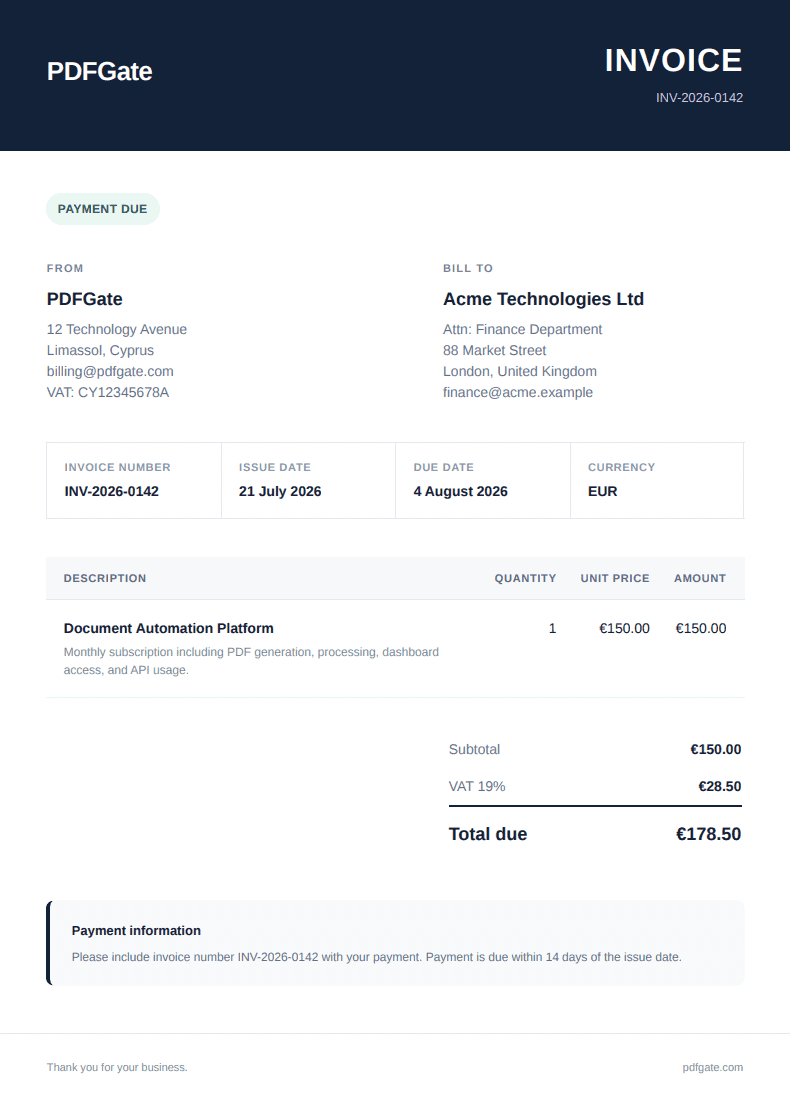Select 'London, United Kingdom' line
The width and height of the screenshot is (790, 1114).
pyautogui.click(x=520, y=372)
